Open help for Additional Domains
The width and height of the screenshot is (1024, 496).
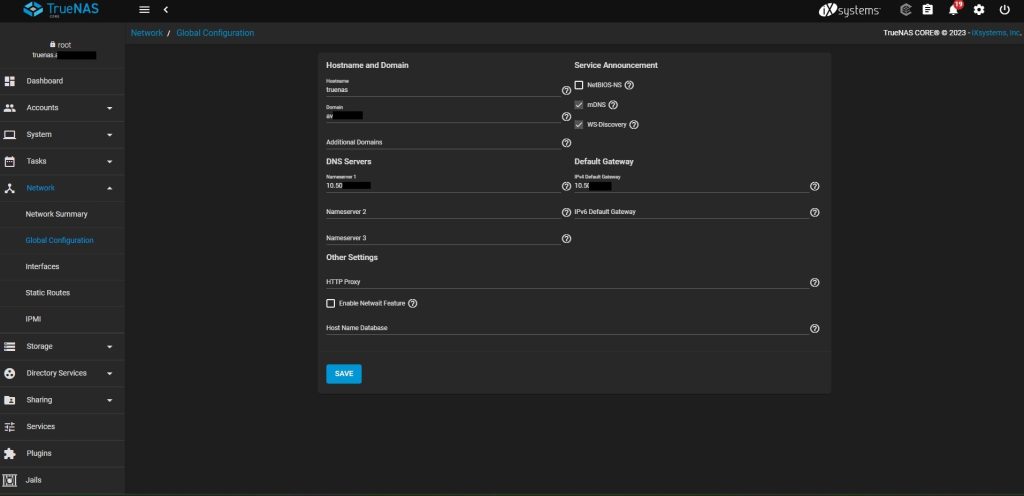click(x=566, y=143)
